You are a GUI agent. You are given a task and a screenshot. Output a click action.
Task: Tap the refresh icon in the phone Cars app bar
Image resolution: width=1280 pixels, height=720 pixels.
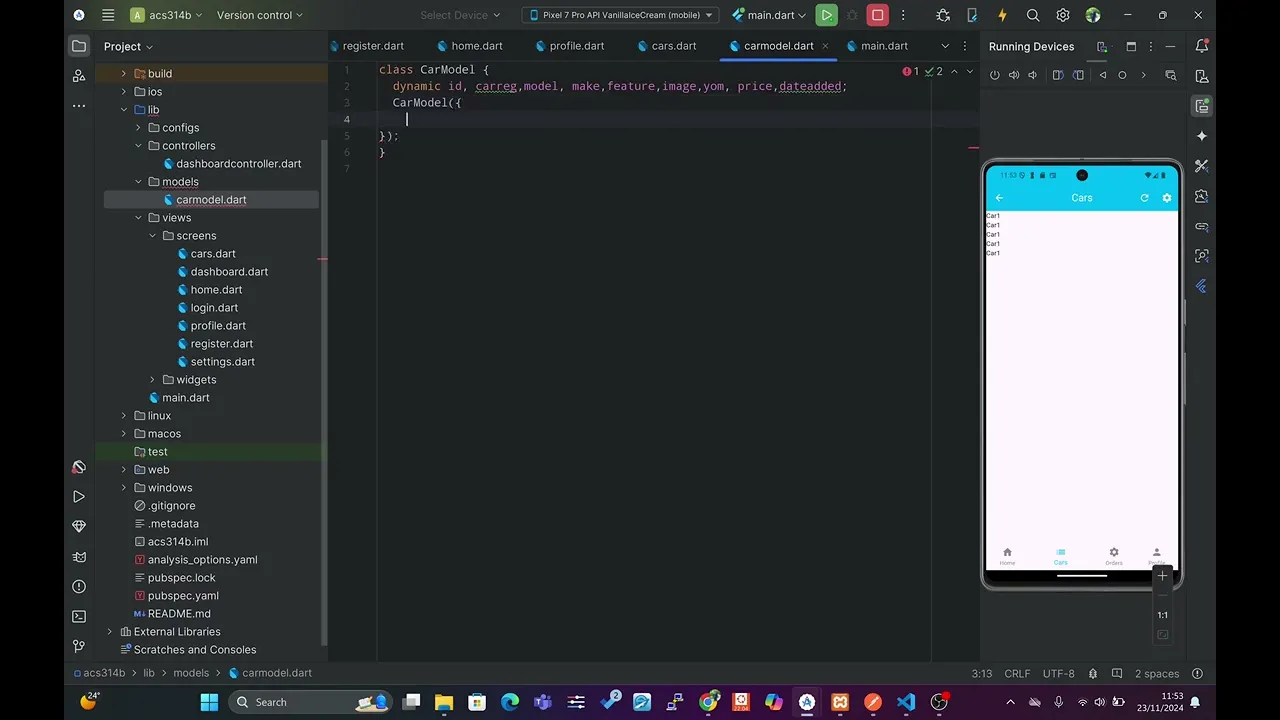(x=1145, y=198)
